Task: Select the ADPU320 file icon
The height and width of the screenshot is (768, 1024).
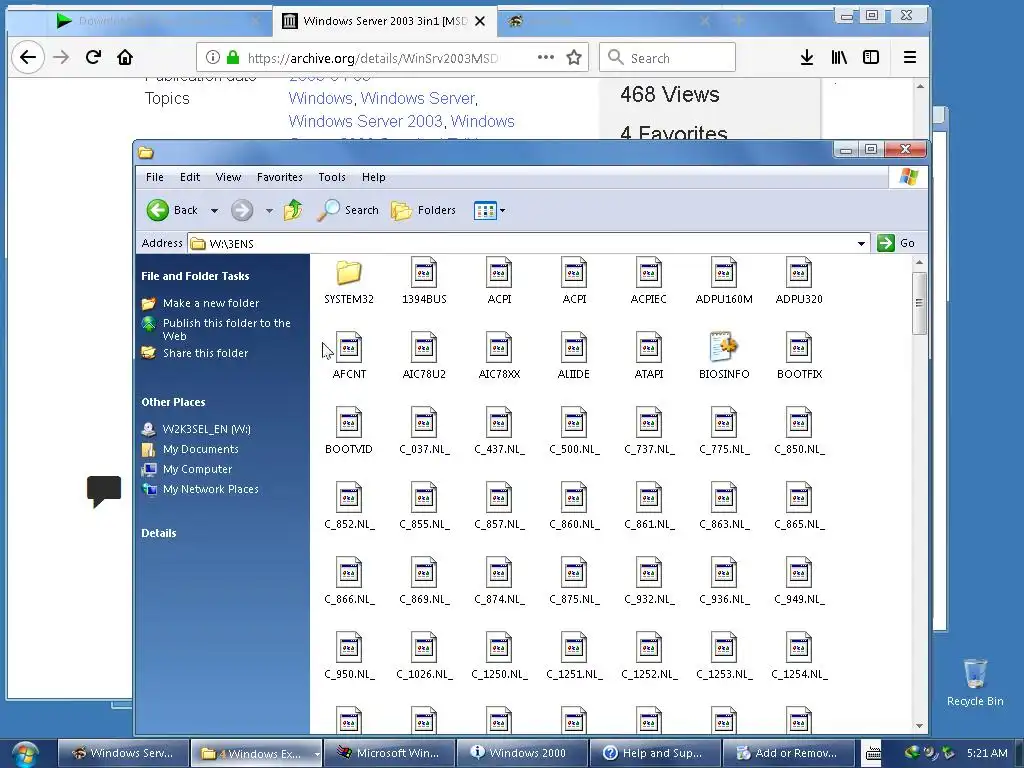Action: (x=799, y=273)
